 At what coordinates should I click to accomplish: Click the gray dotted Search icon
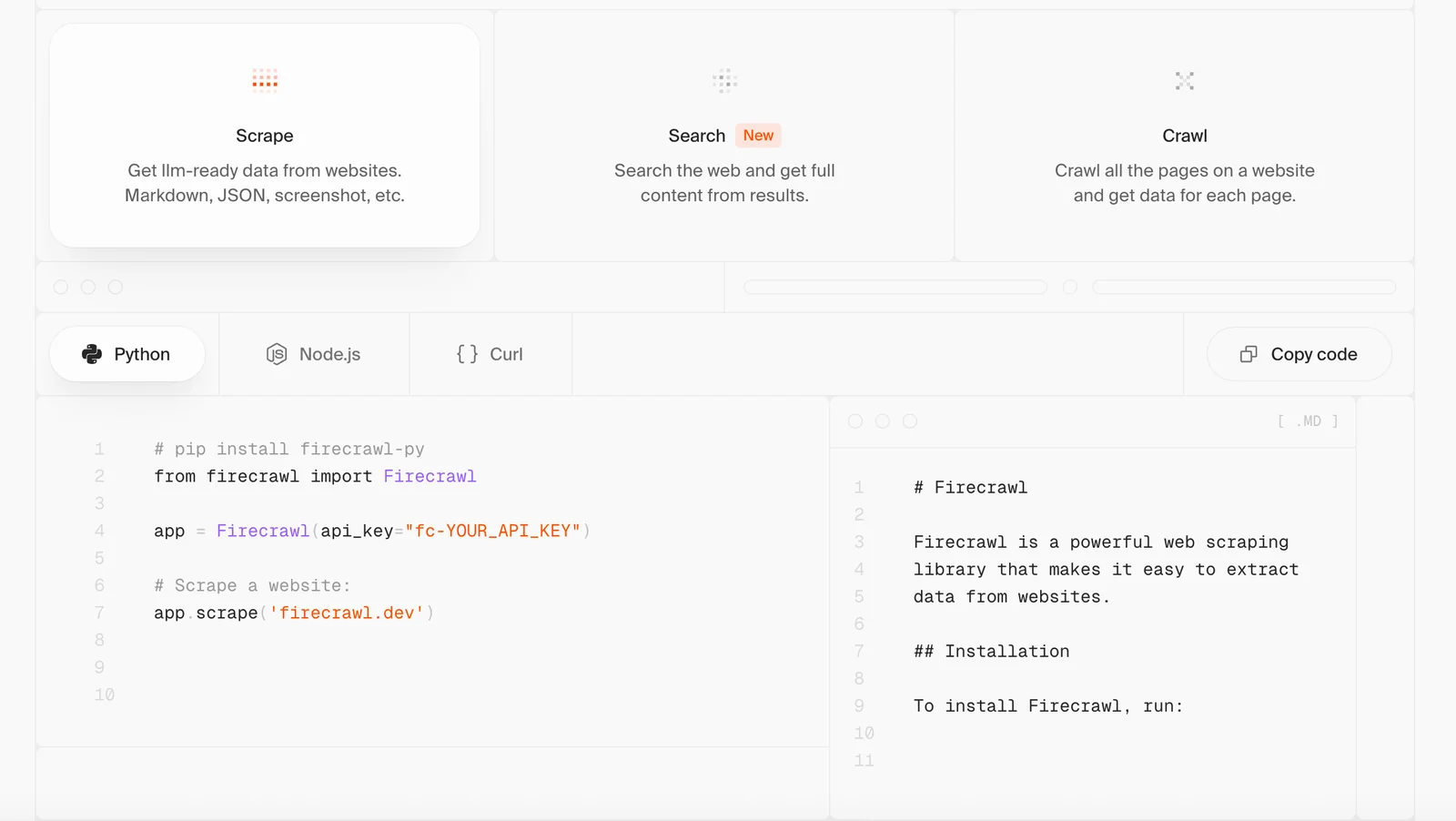[x=724, y=80]
